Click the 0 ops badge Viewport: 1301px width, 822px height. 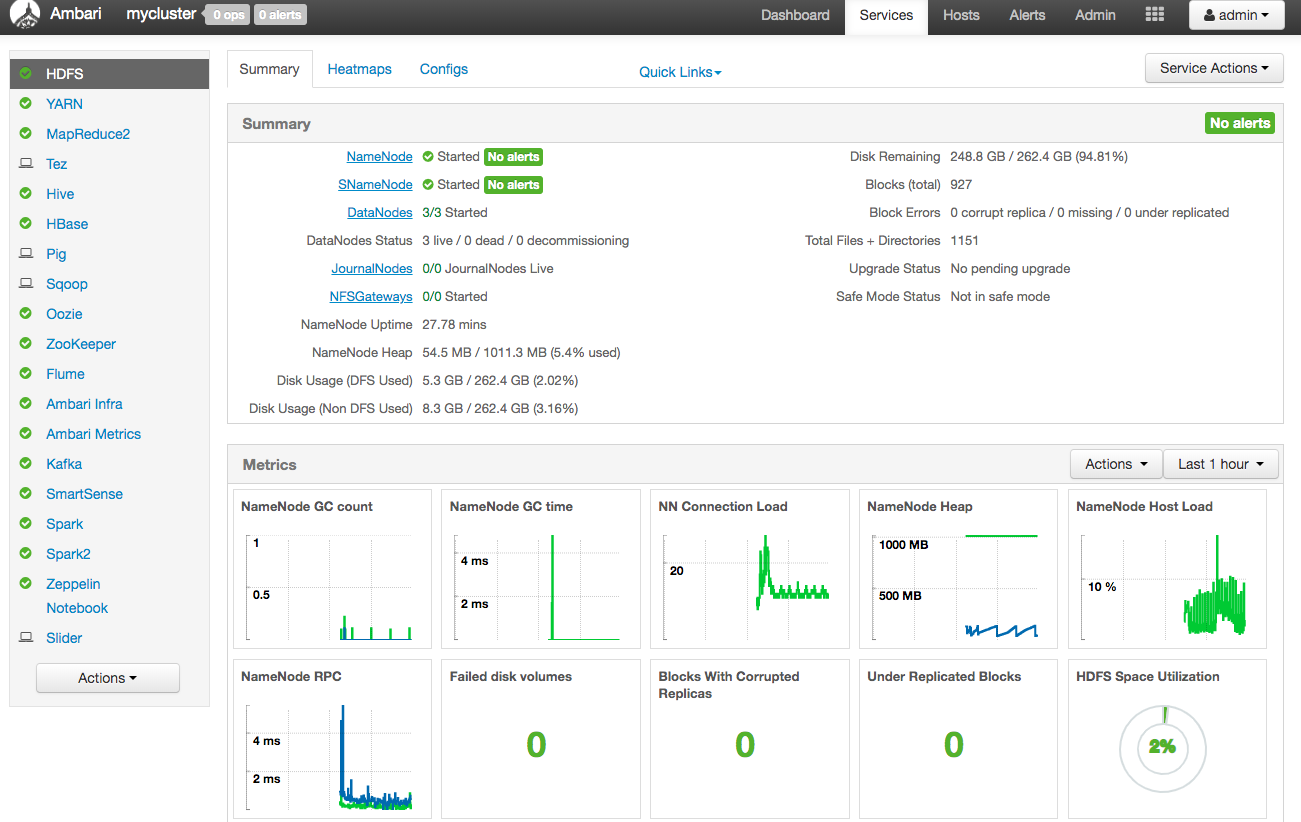tap(226, 15)
